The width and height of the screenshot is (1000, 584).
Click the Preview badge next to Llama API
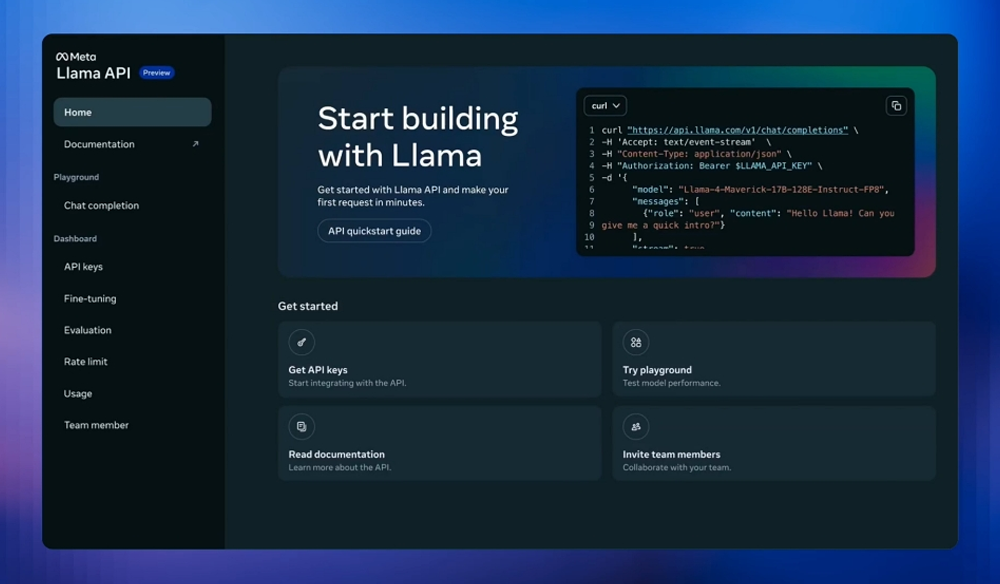pos(156,73)
